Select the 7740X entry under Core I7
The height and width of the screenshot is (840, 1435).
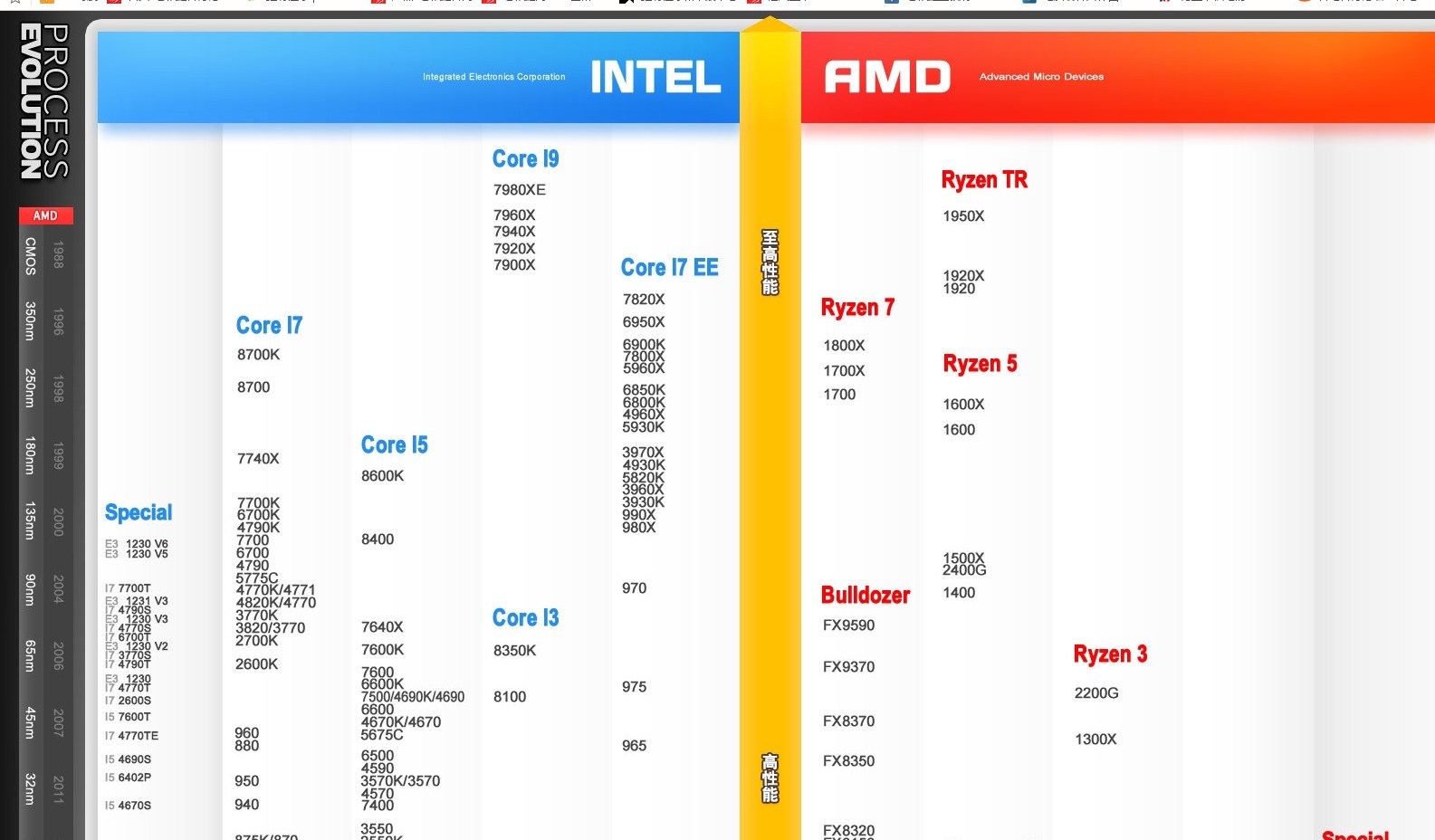[258, 459]
